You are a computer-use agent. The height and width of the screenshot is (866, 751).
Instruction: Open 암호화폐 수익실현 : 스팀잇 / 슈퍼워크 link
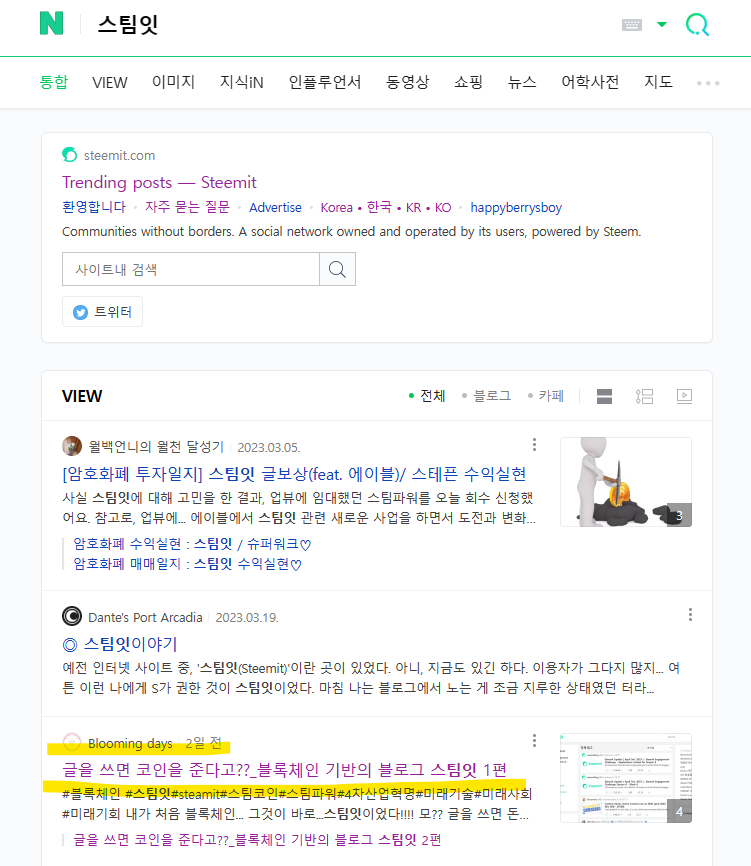[x=192, y=544]
